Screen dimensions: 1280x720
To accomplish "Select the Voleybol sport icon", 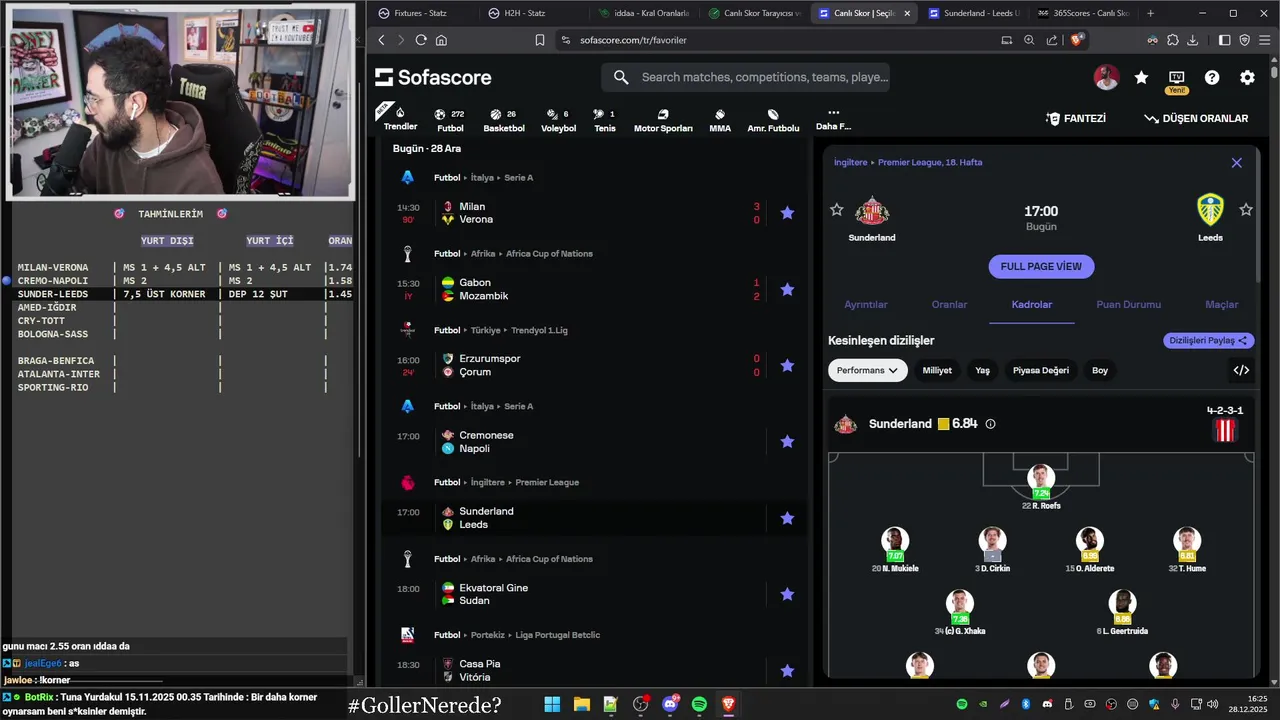I will [x=558, y=120].
